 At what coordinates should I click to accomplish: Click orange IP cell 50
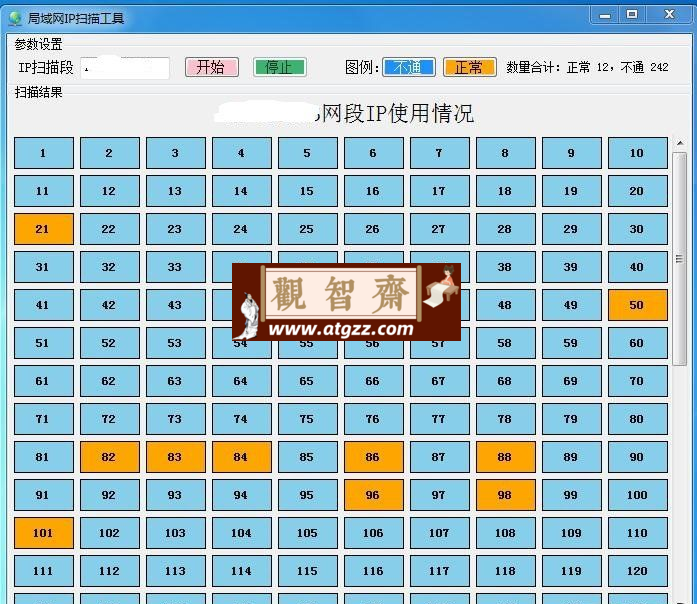(638, 305)
